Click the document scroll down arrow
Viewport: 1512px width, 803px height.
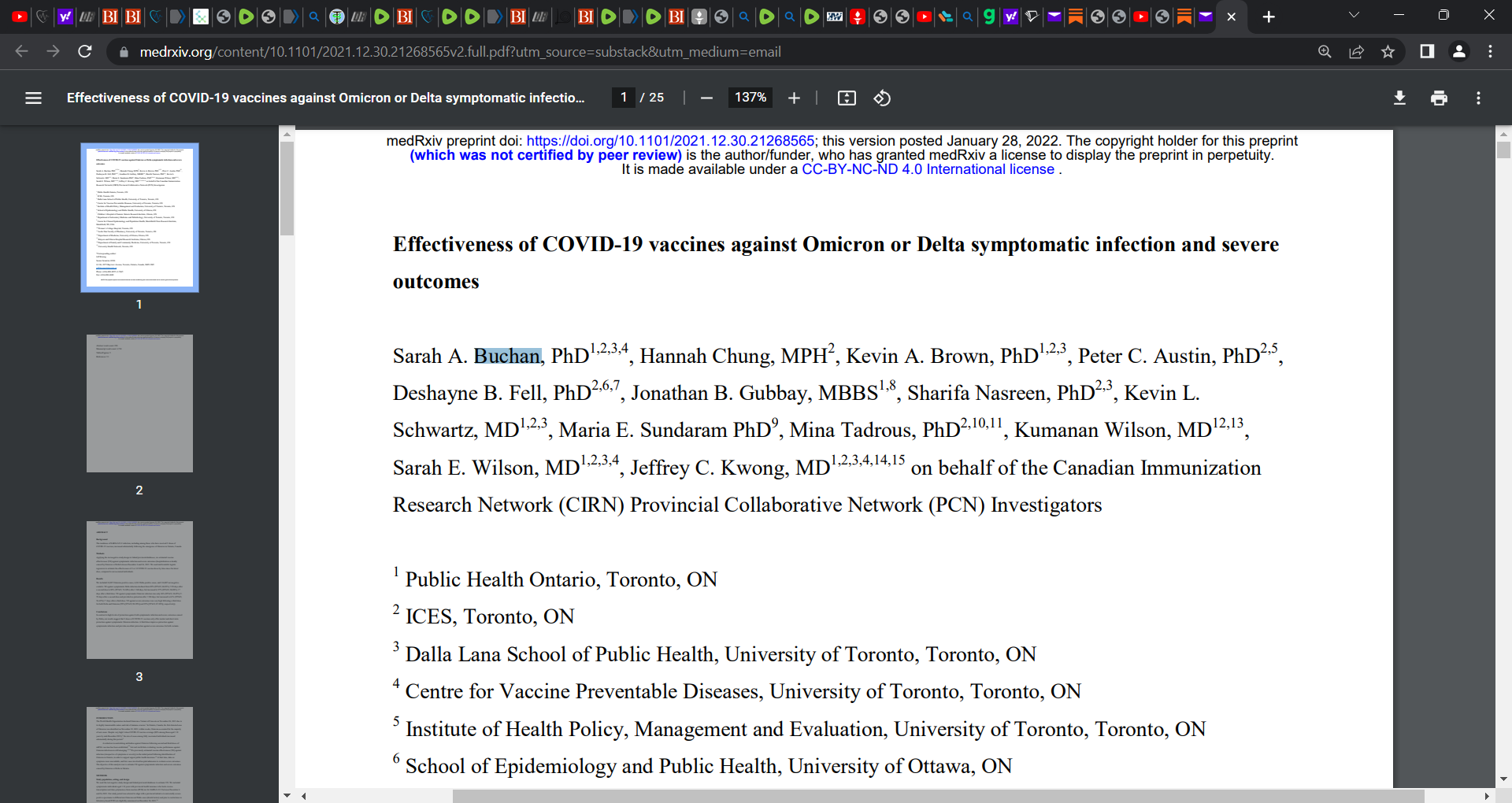click(1503, 779)
